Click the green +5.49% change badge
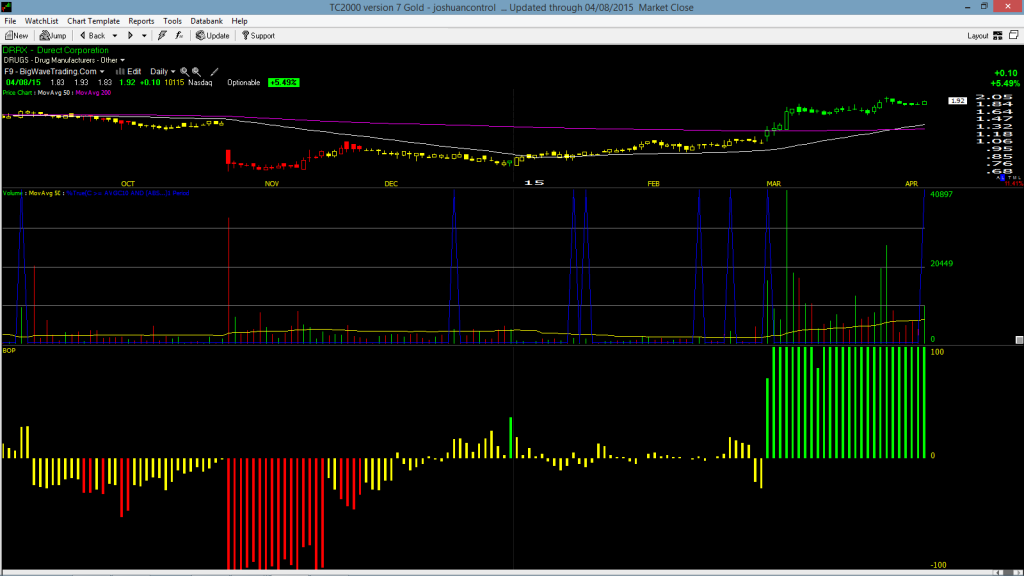Viewport: 1024px width, 576px height. [283, 83]
